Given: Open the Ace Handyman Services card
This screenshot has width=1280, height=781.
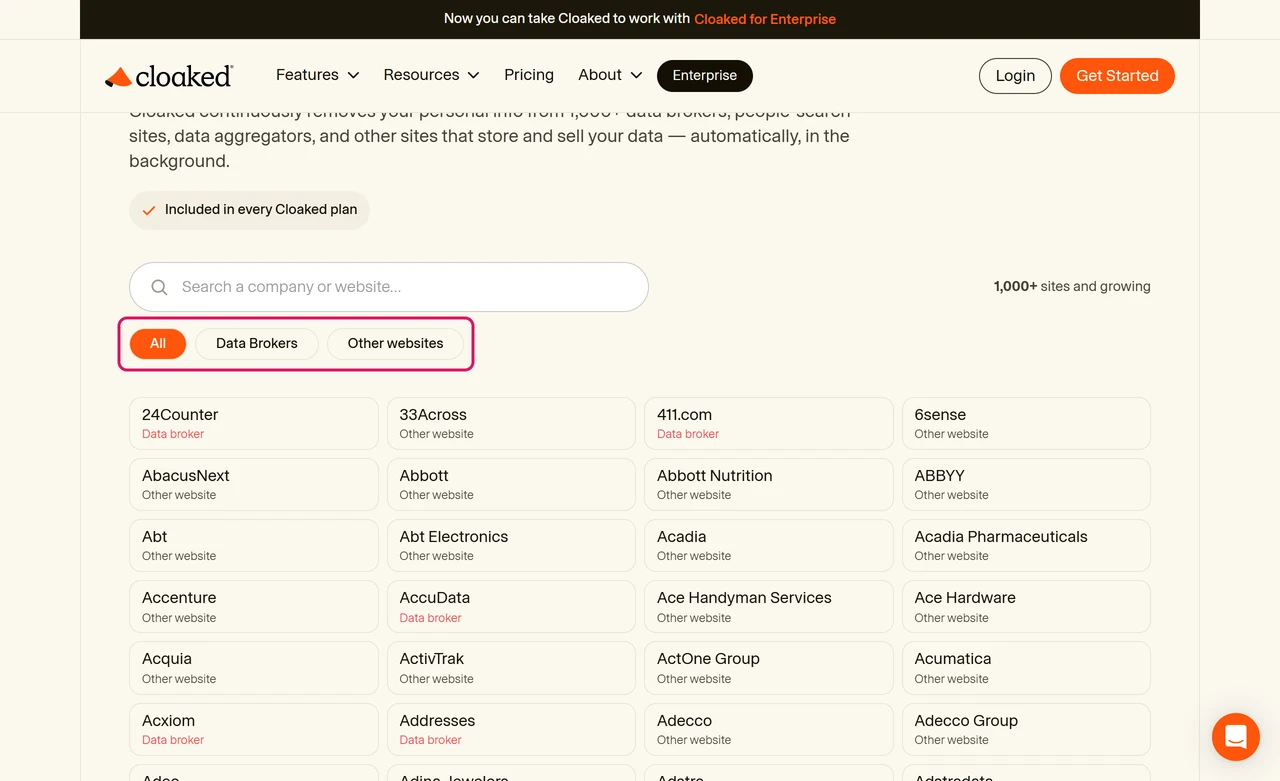Looking at the screenshot, I should click(769, 606).
